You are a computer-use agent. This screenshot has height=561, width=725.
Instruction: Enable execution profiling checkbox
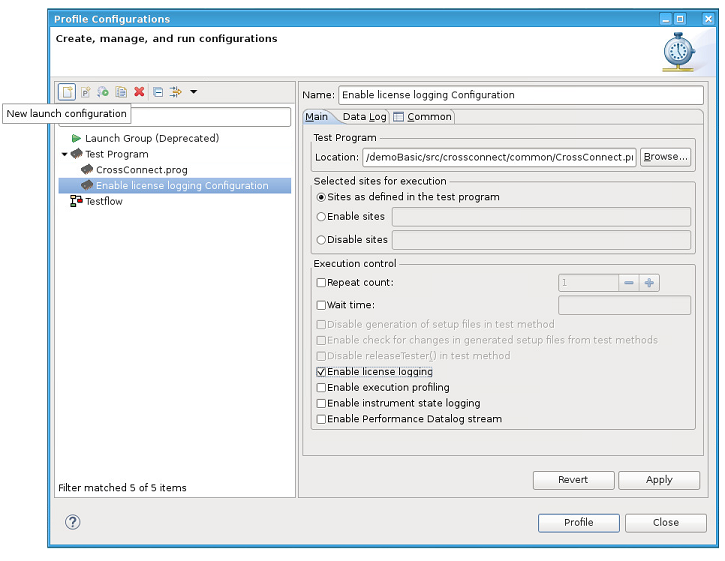pyautogui.click(x=321, y=388)
